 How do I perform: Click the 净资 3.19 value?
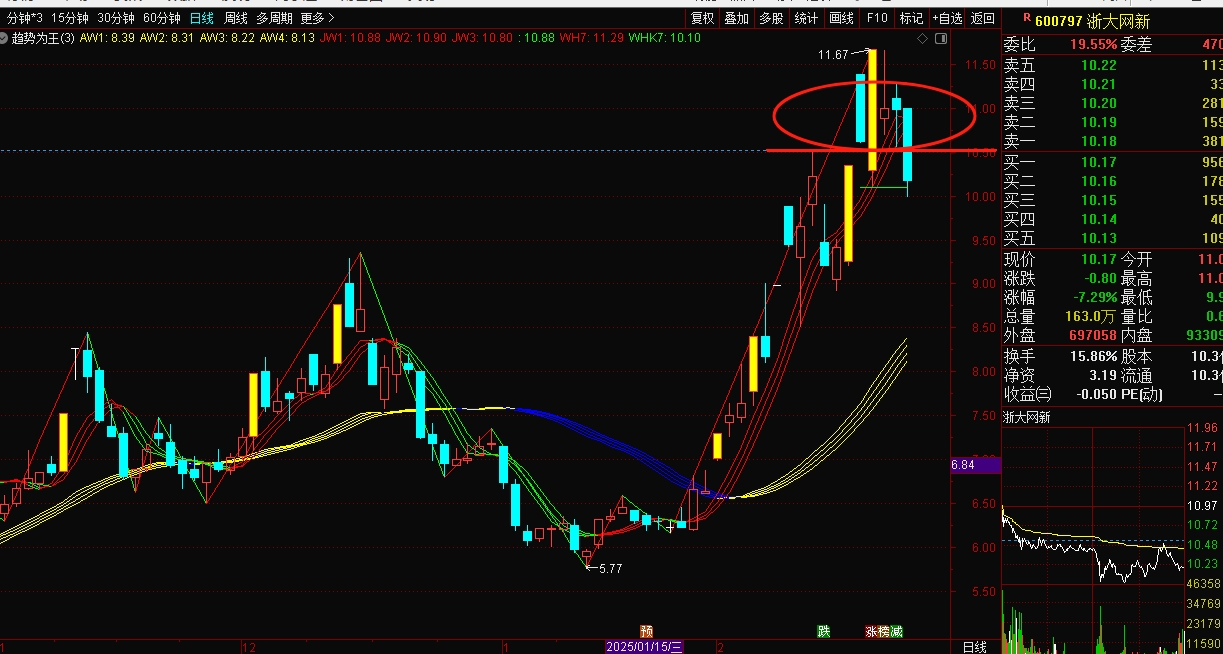click(1103, 375)
